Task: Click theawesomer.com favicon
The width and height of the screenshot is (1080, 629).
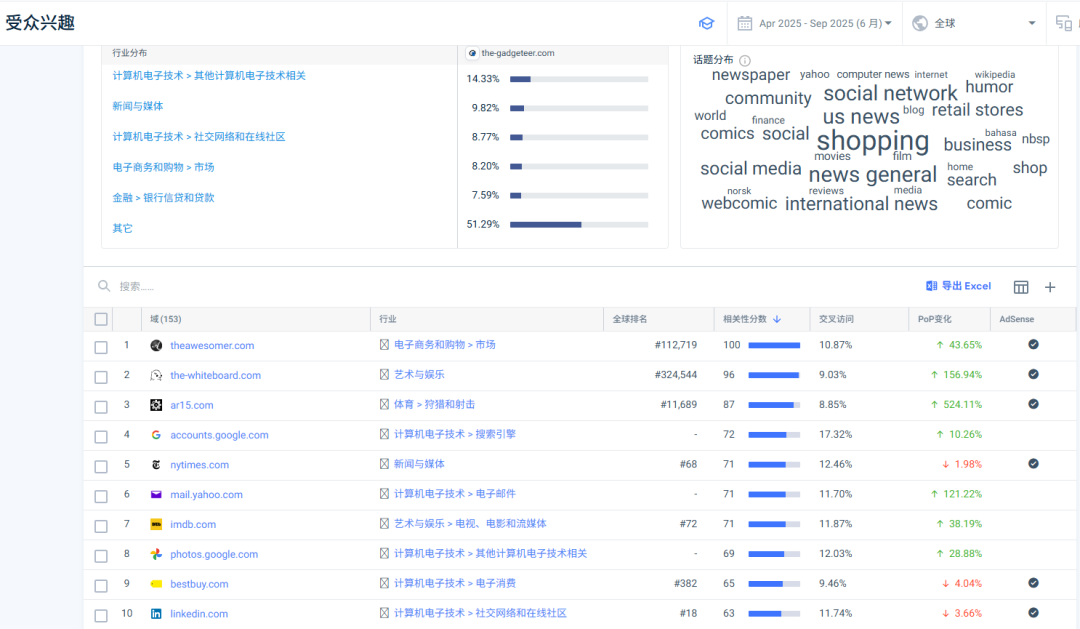Action: pos(156,346)
